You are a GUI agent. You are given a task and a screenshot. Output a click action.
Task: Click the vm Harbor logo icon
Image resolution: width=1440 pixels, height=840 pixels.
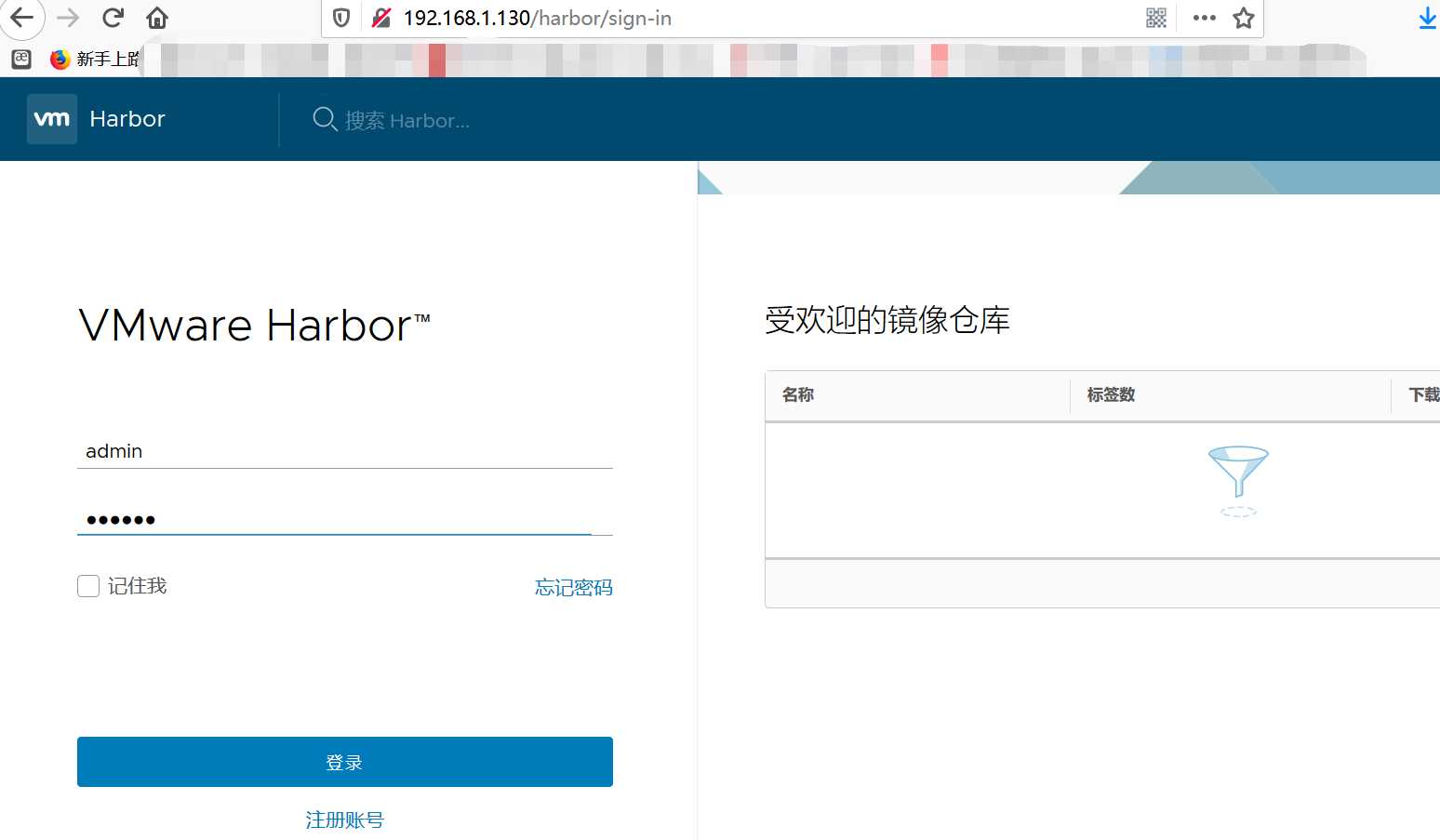(x=52, y=118)
